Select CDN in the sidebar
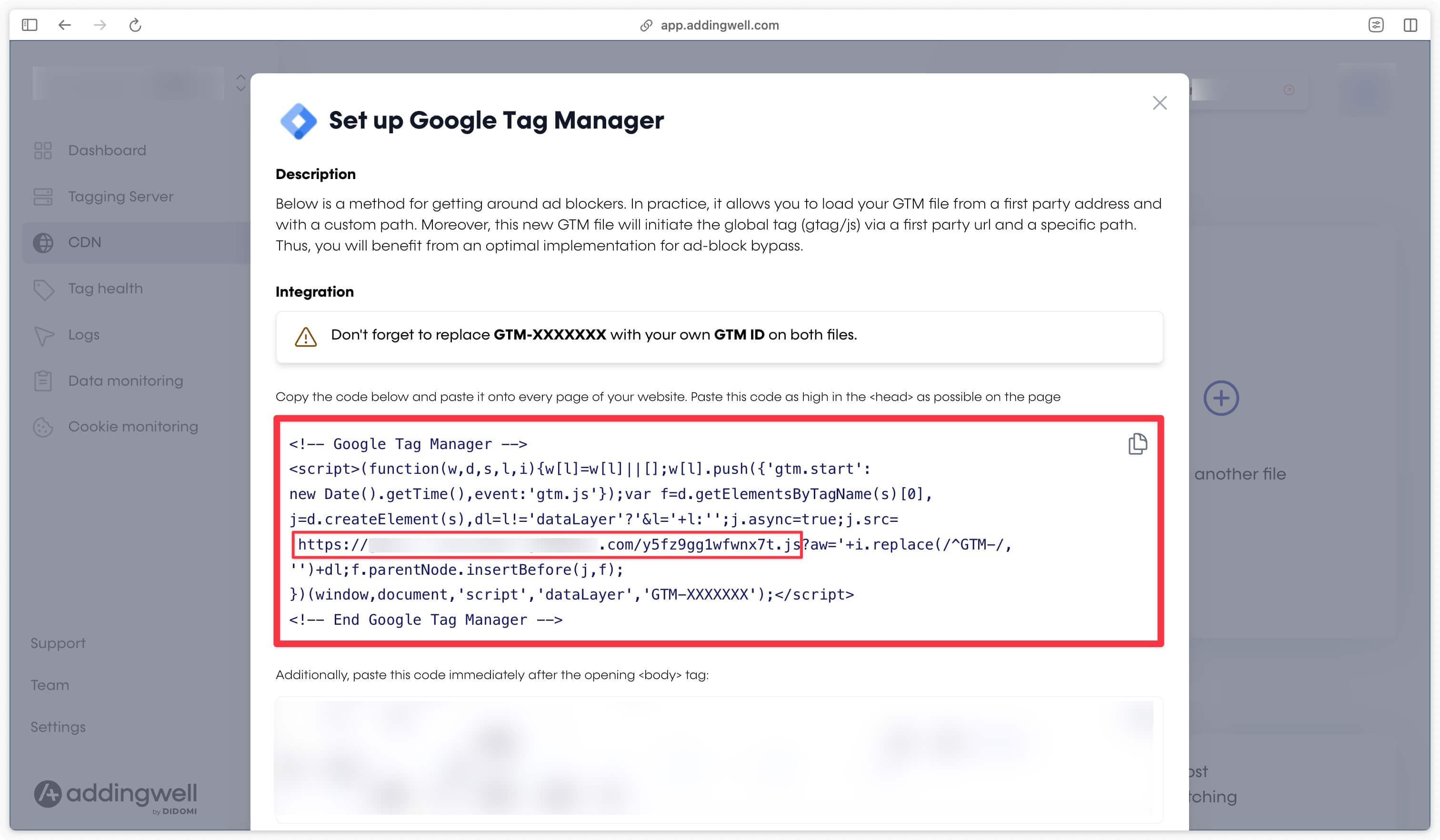 pyautogui.click(x=136, y=243)
